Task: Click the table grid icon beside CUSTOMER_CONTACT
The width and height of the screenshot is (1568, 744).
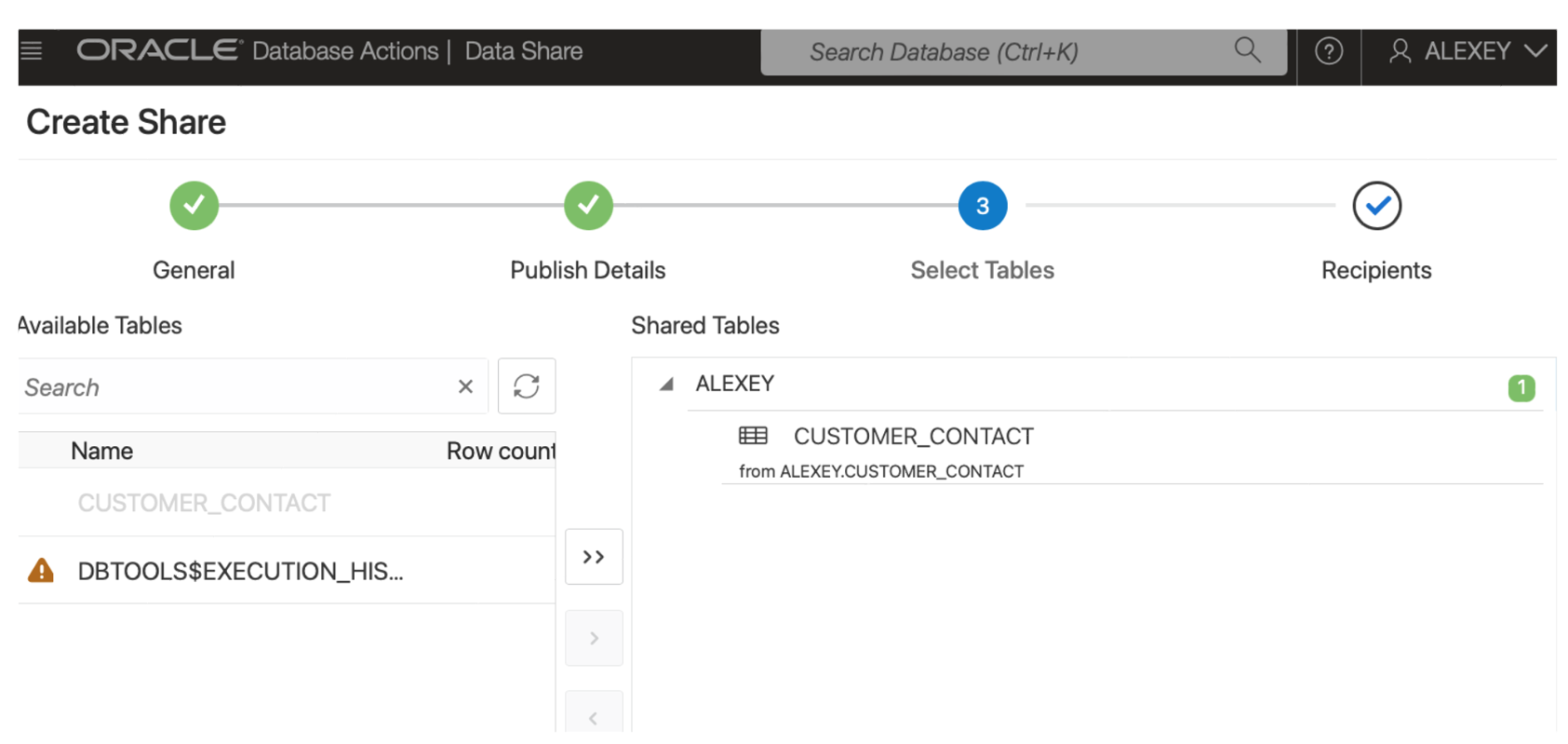Action: (x=753, y=435)
